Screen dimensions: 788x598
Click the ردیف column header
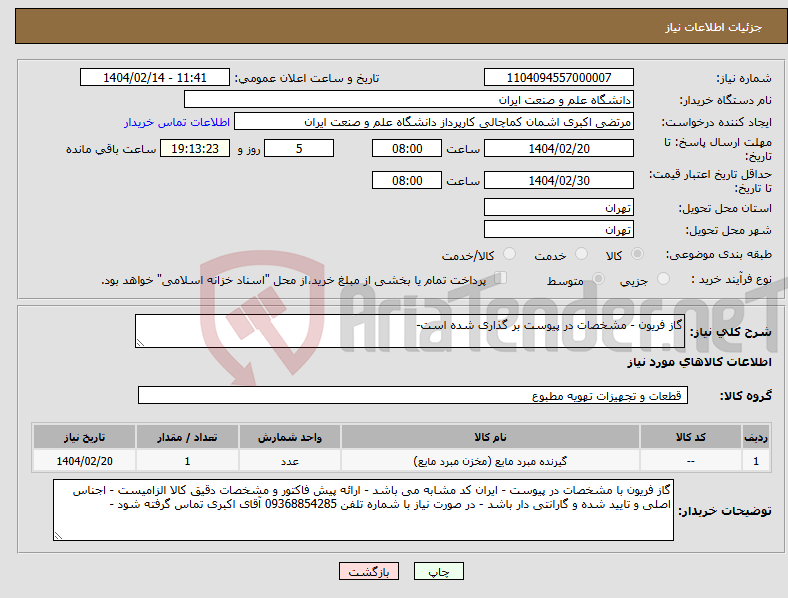[756, 437]
